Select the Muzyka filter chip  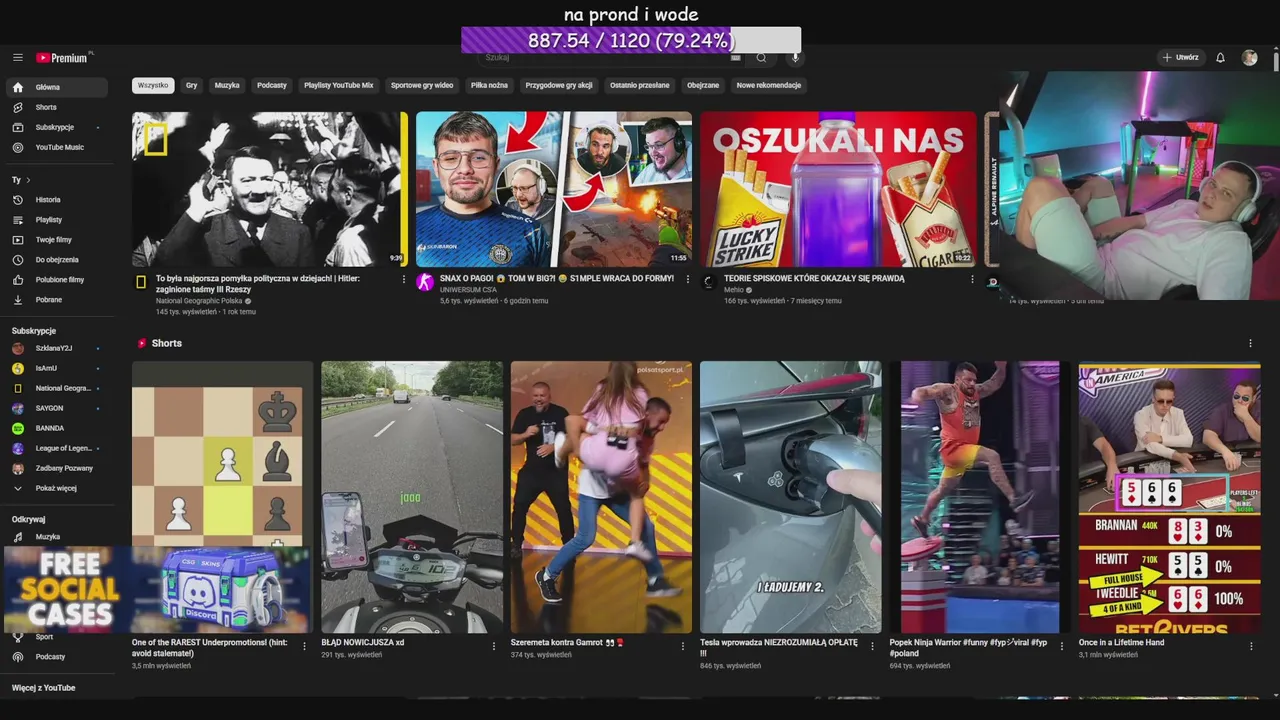coord(227,85)
